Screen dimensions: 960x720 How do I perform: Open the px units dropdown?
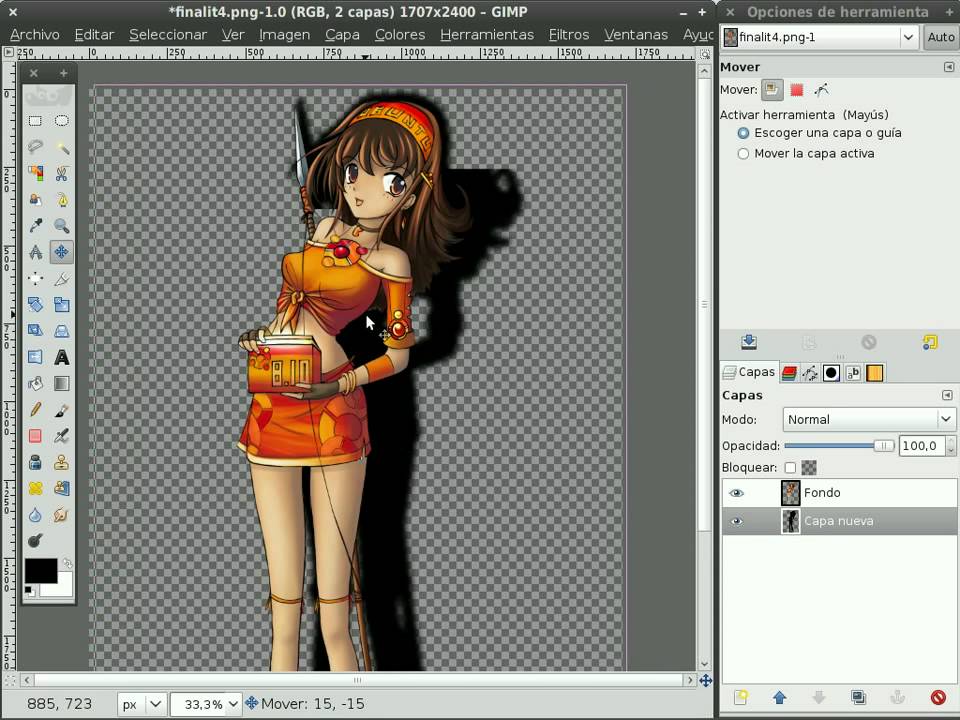142,704
